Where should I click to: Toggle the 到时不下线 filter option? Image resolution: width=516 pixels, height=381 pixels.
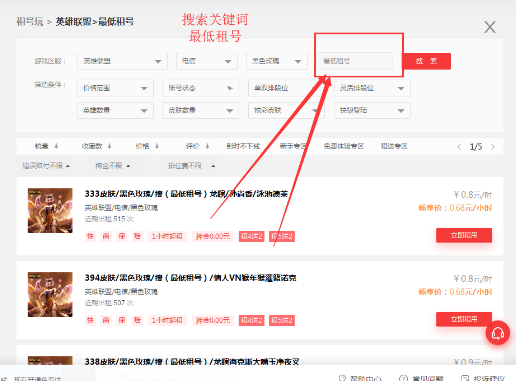pos(243,146)
